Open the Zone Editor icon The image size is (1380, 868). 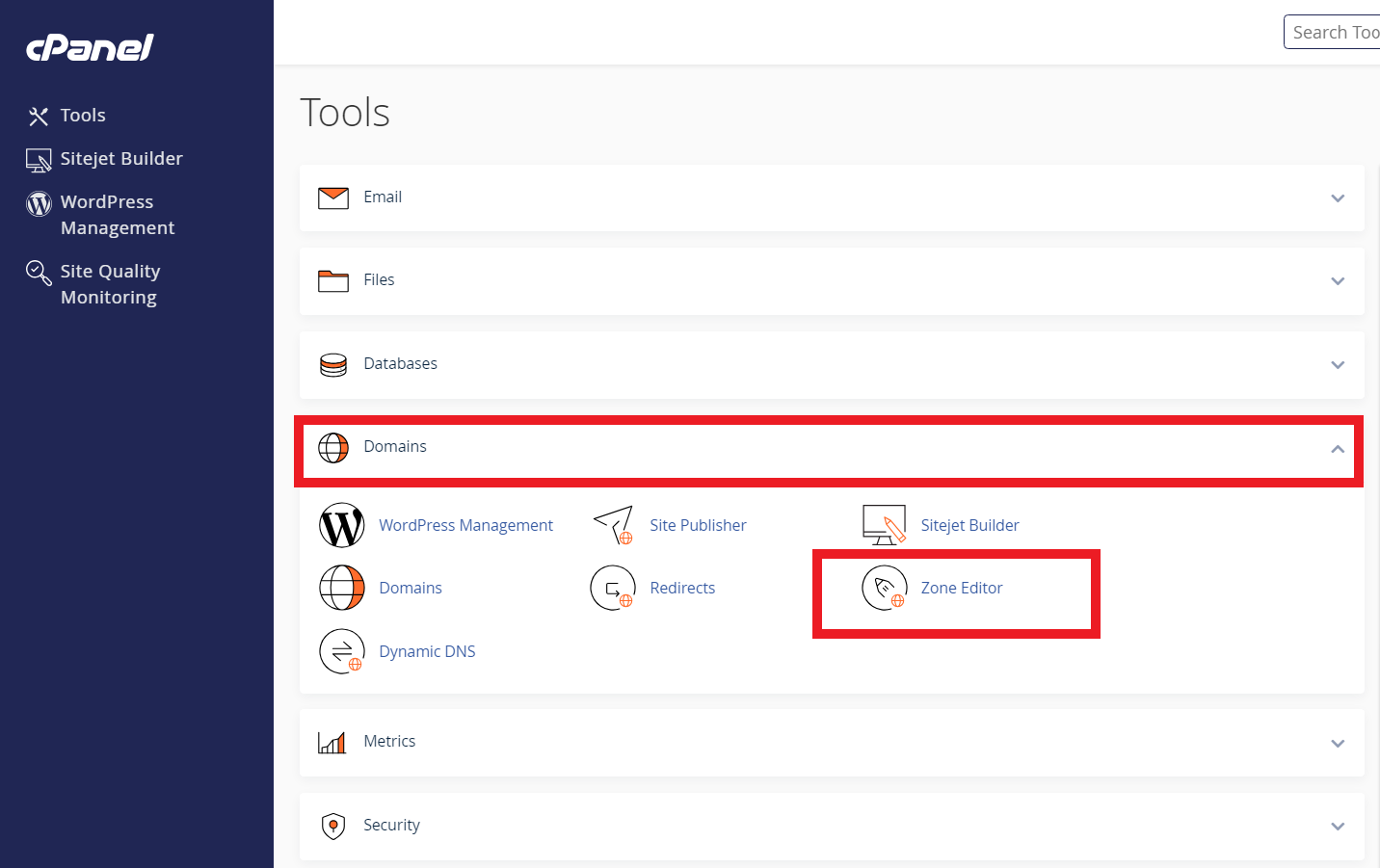tap(884, 588)
